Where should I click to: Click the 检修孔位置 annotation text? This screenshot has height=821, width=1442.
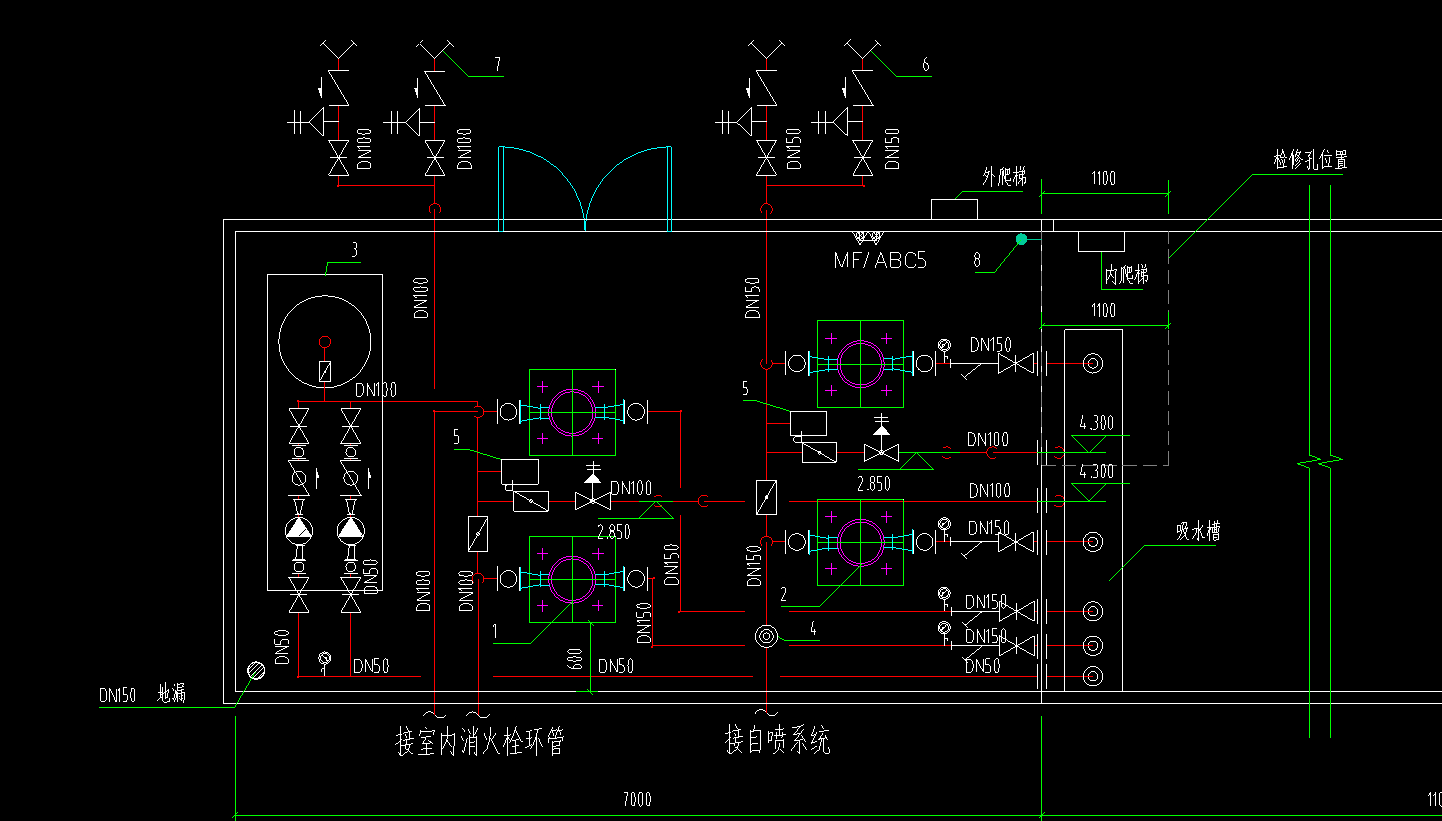point(1310,160)
